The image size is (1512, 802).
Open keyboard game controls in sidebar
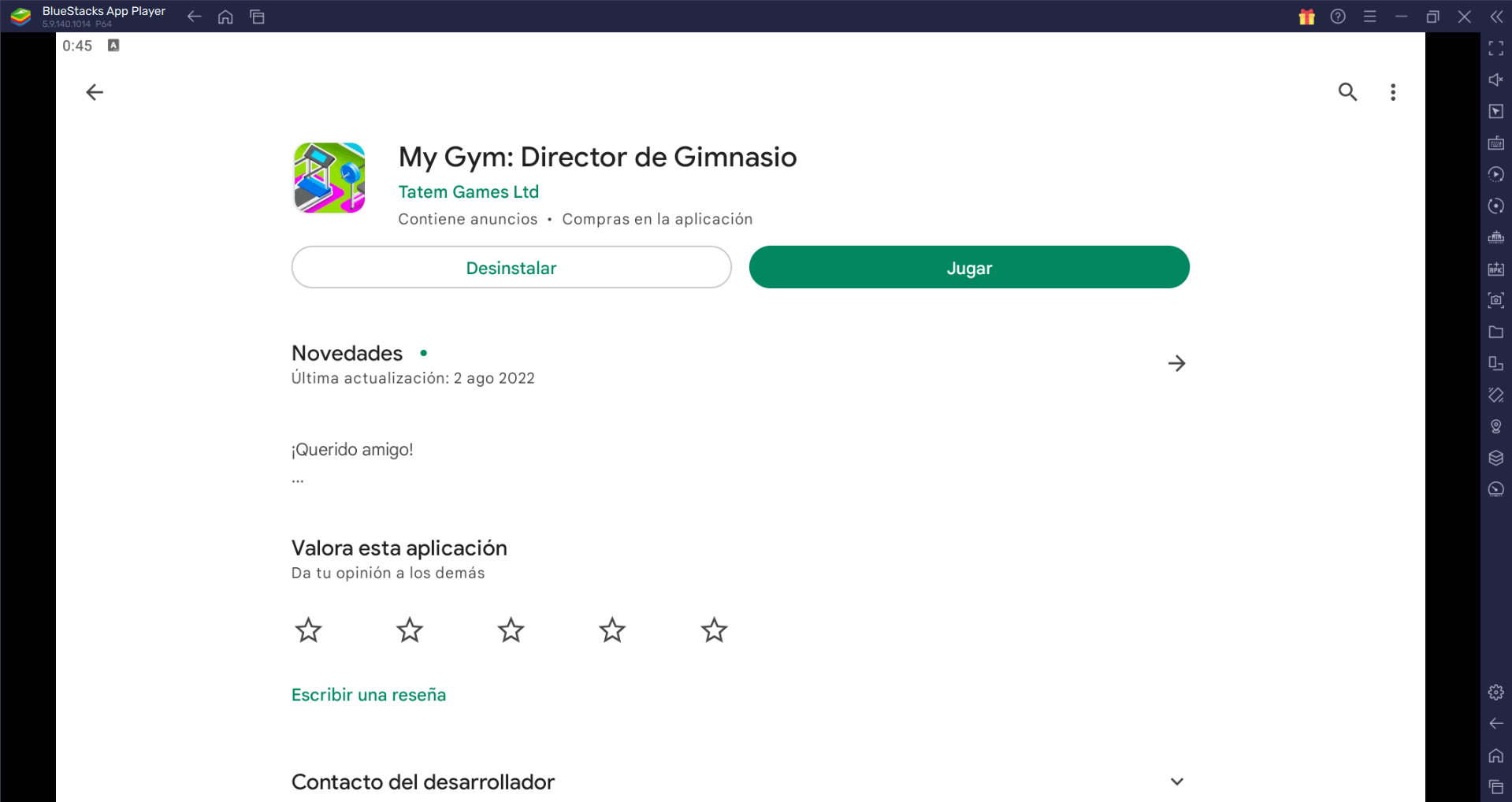click(1496, 143)
